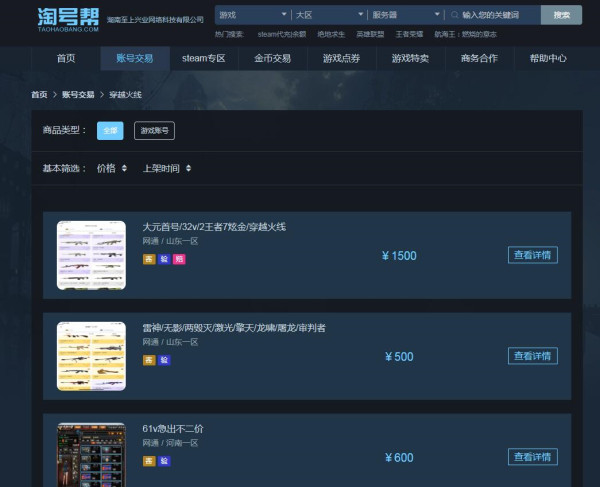
Task: Click the 绝地求生 hot search link
Action: [x=331, y=34]
